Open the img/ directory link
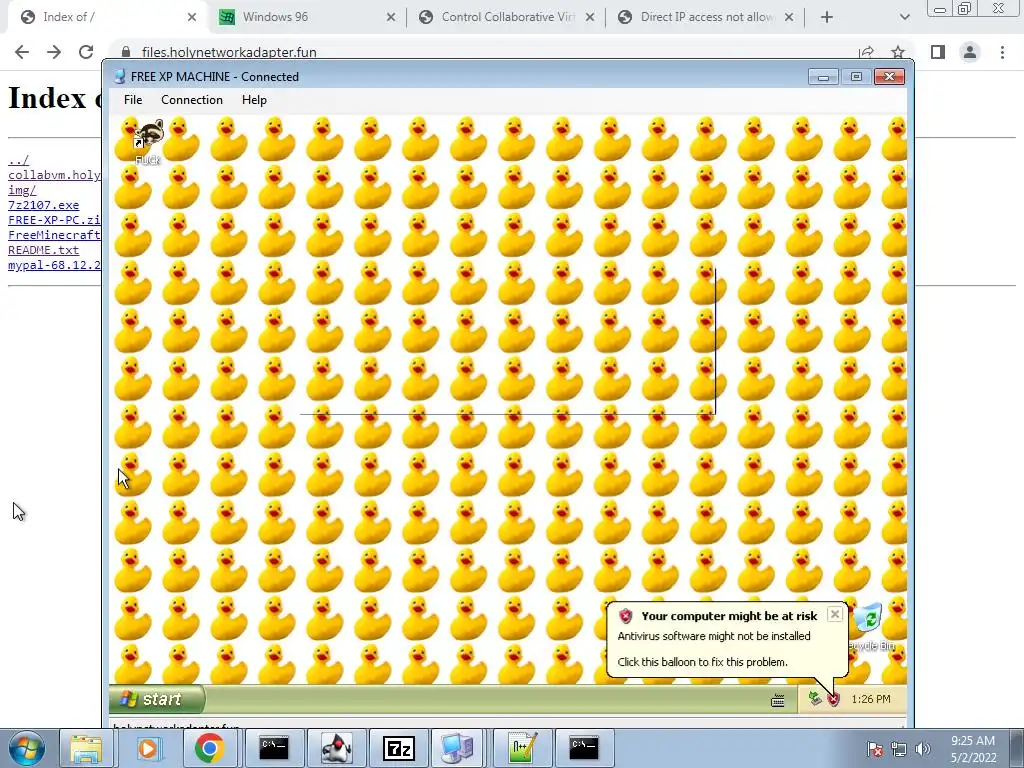Screen dimensions: 1024x768 click(22, 190)
